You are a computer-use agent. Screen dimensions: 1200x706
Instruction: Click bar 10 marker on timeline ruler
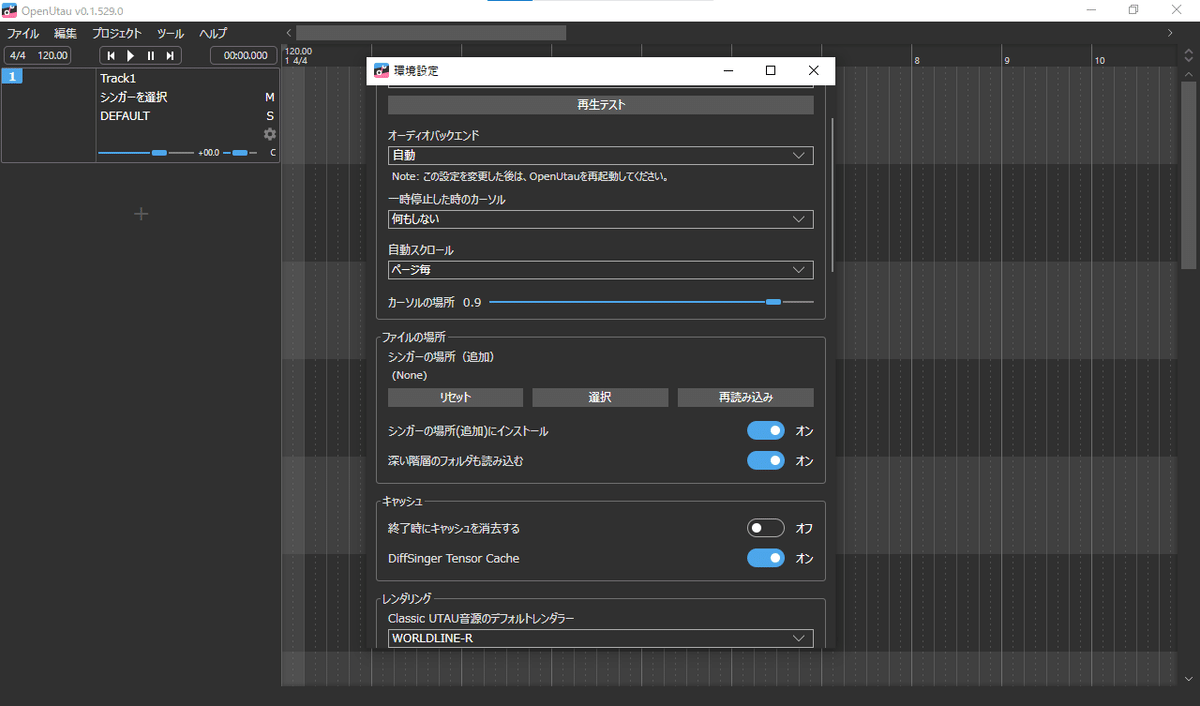(1099, 61)
